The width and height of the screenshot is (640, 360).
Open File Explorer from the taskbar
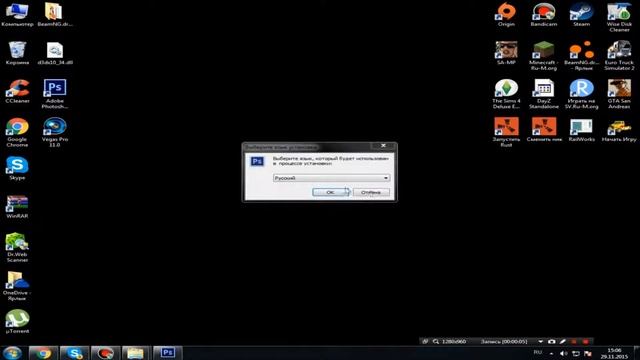point(136,353)
